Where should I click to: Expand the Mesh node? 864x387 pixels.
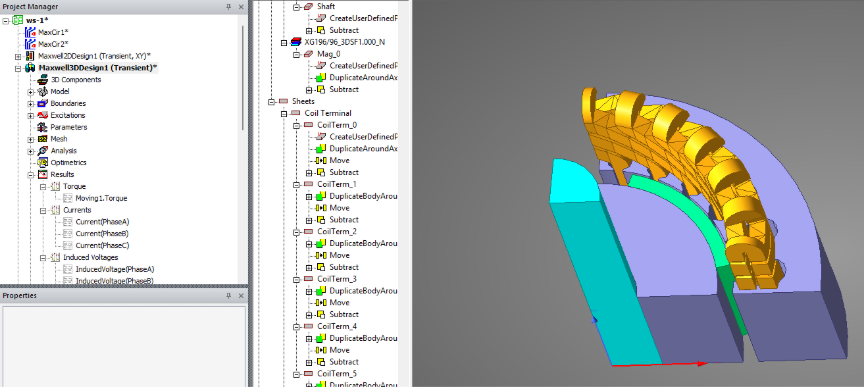(31, 139)
